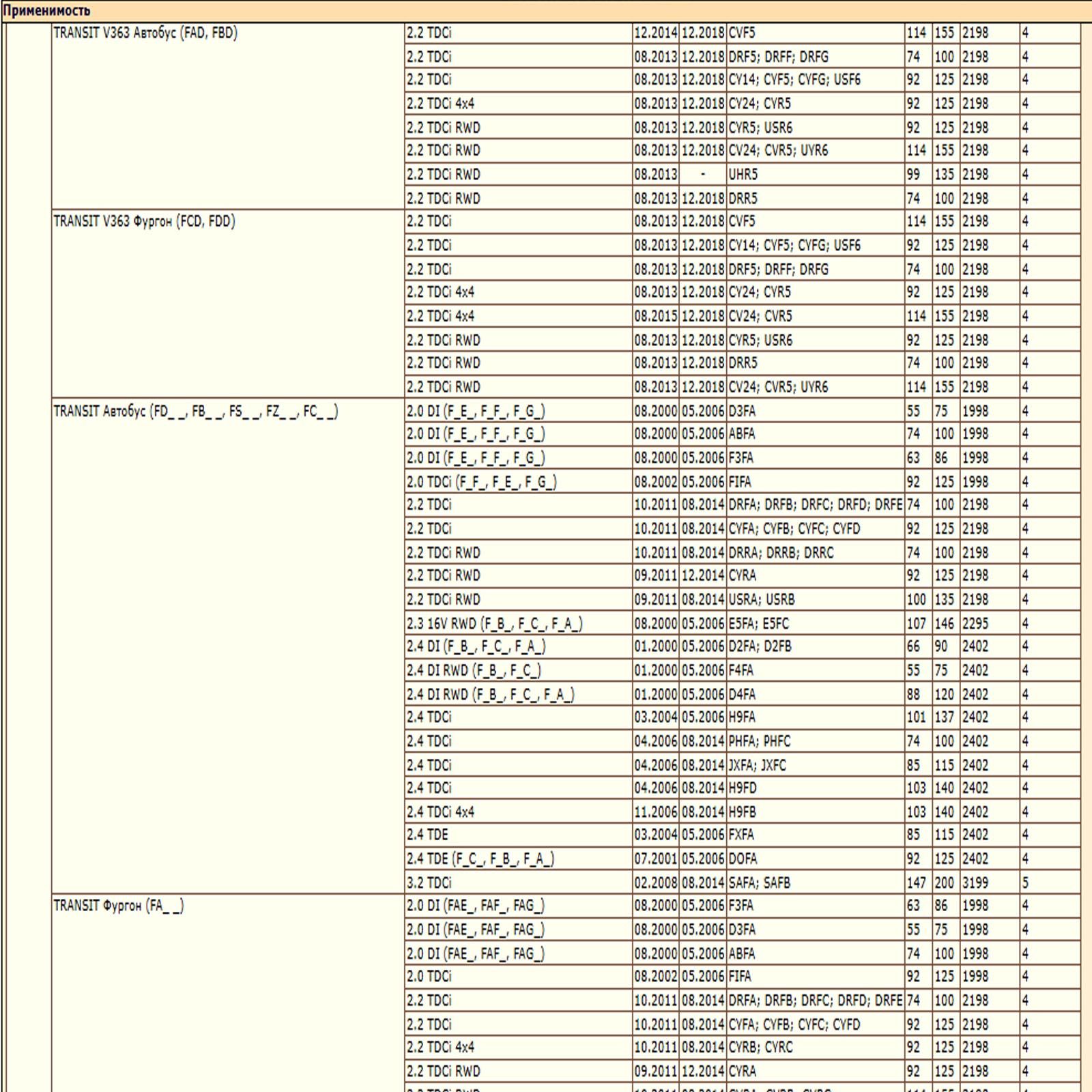This screenshot has height=1092, width=1092.
Task: Click the 3.2 TDCi engine cell
Action: coord(429,882)
